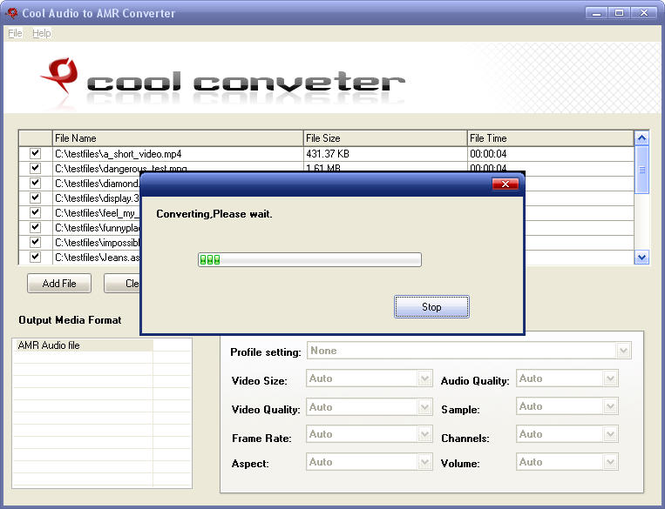The width and height of the screenshot is (665, 509).
Task: Click the file list scroll down arrow
Action: tap(641, 257)
